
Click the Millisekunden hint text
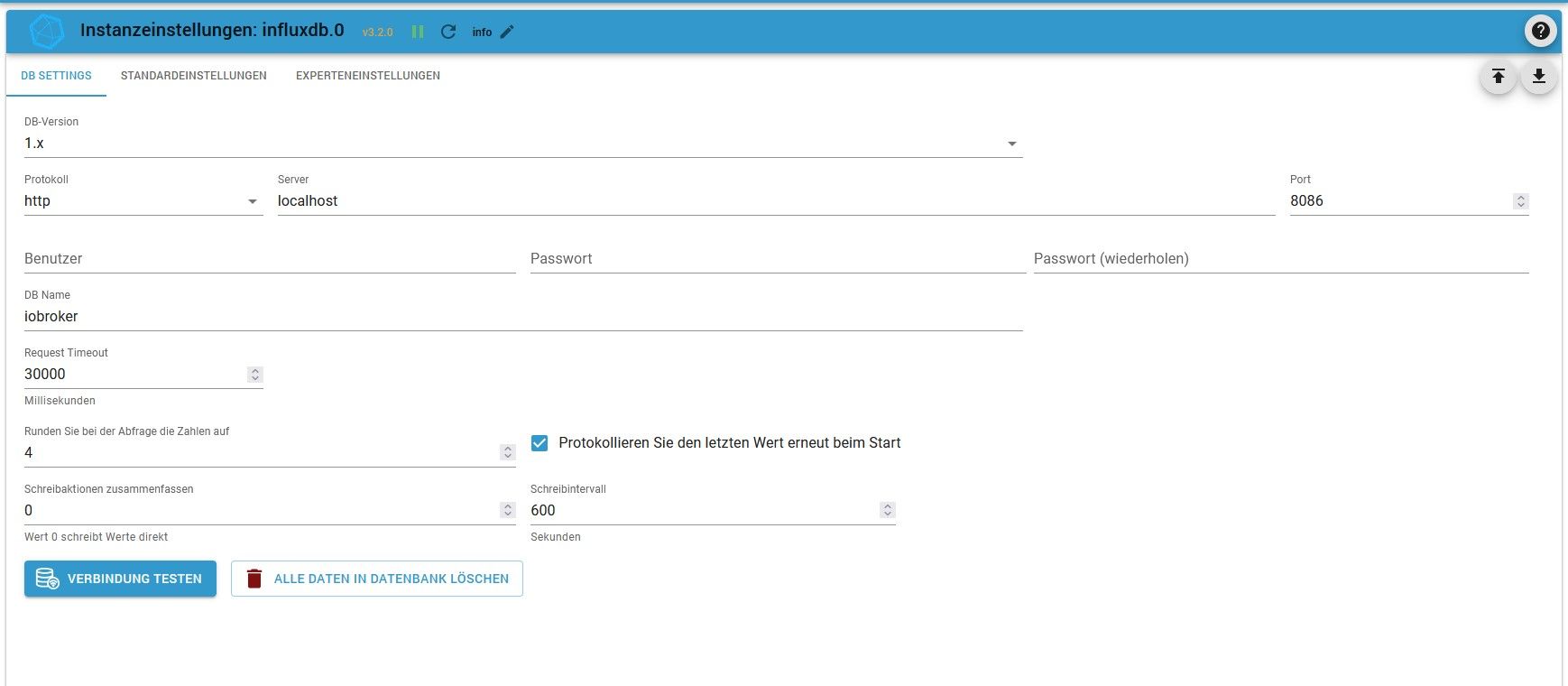60,401
